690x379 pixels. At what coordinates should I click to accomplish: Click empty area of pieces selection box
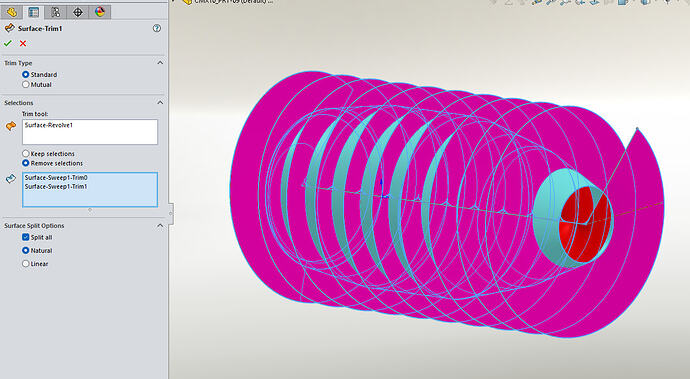tap(90, 199)
